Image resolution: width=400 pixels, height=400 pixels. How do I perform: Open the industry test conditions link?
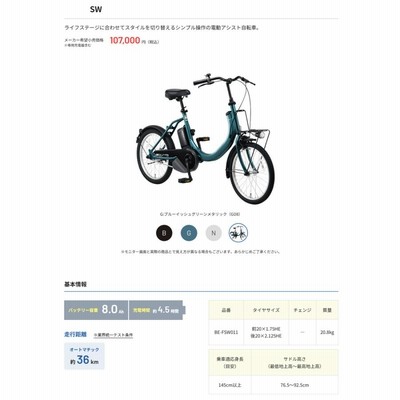point(113,335)
